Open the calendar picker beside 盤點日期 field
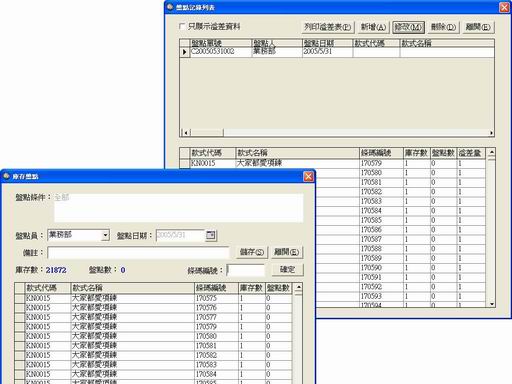 pyautogui.click(x=211, y=235)
